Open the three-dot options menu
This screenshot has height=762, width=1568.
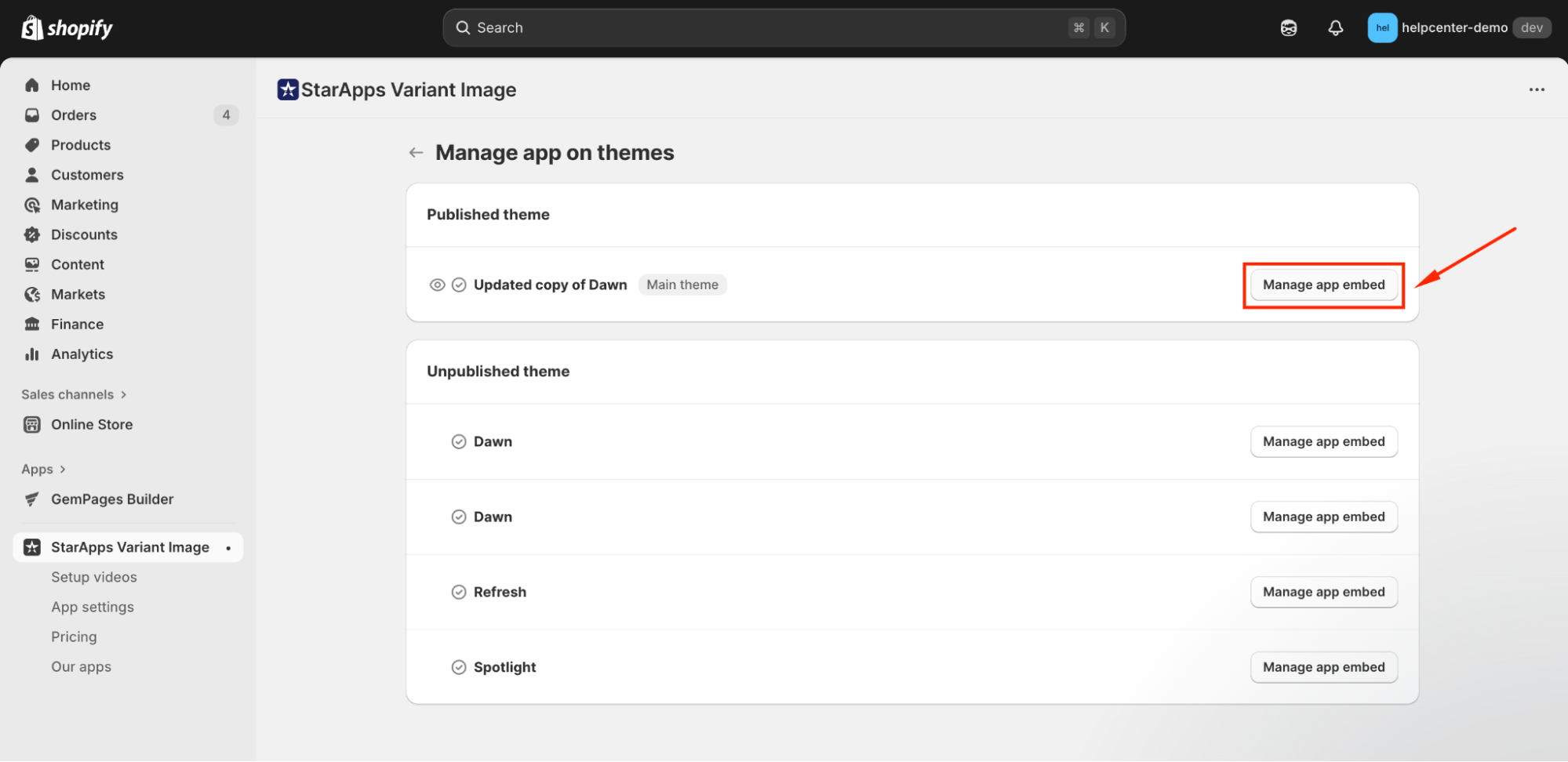point(1536,89)
